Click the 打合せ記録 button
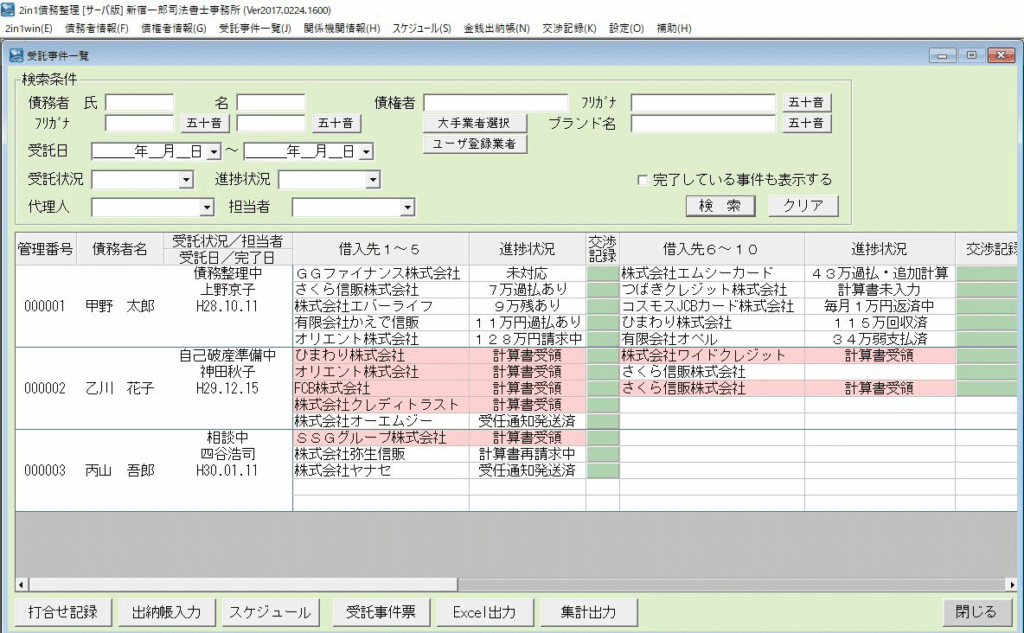Image resolution: width=1024 pixels, height=633 pixels. [63, 612]
